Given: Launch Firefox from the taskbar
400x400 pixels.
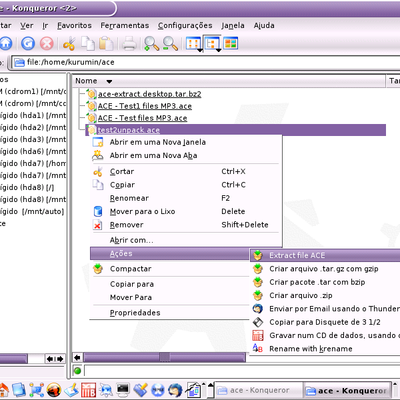Looking at the screenshot, I should pyautogui.click(x=53, y=390).
